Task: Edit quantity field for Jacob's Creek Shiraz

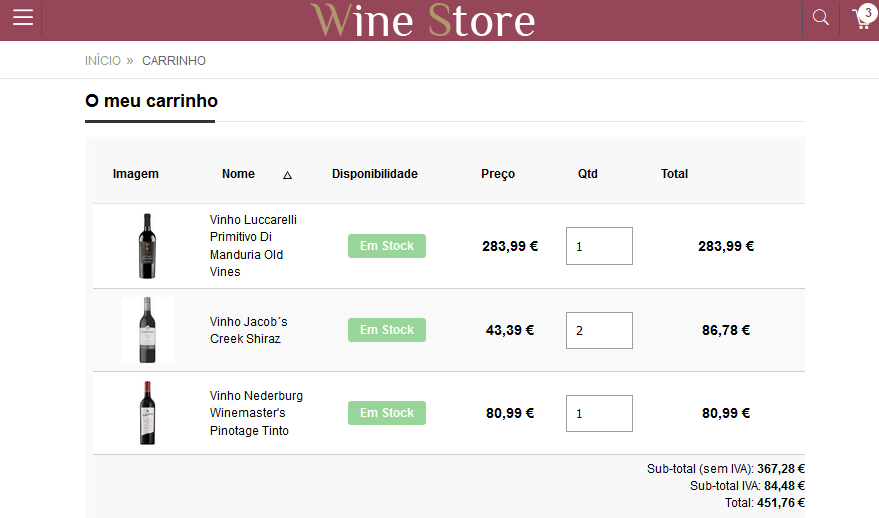Action: click(x=599, y=330)
